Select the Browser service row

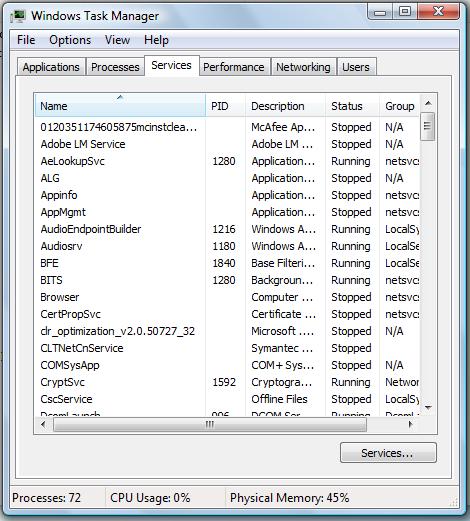click(227, 297)
